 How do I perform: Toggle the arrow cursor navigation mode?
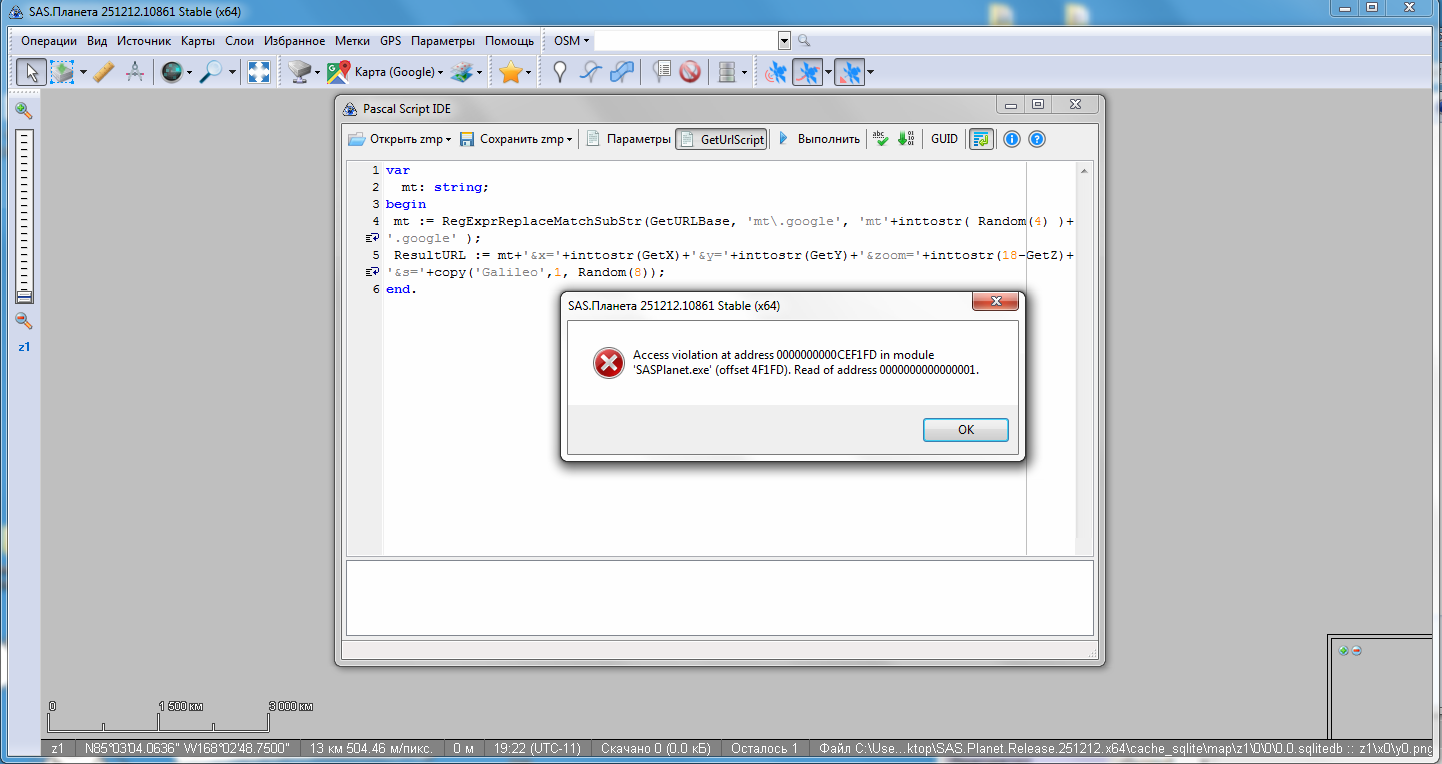30,72
